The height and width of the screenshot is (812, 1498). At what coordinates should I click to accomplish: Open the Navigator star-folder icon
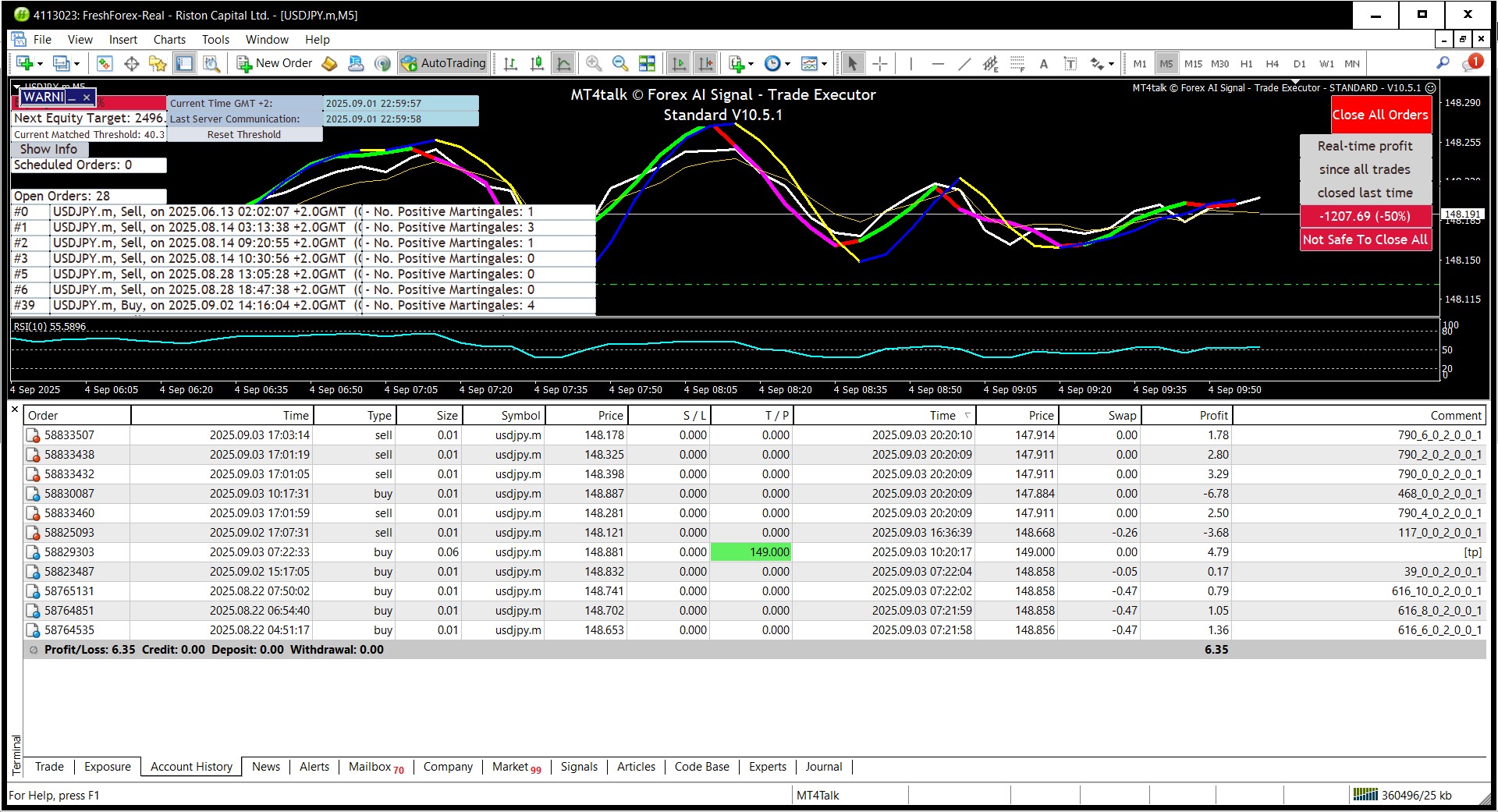[x=158, y=64]
